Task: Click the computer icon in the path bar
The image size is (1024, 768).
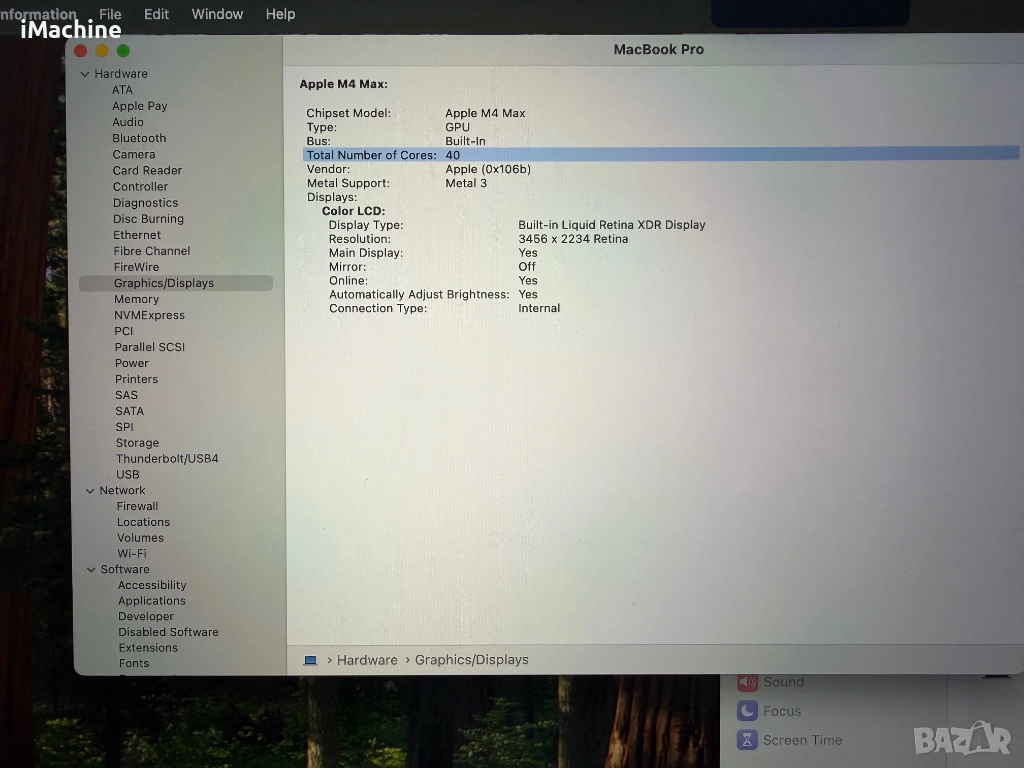Action: (x=310, y=660)
